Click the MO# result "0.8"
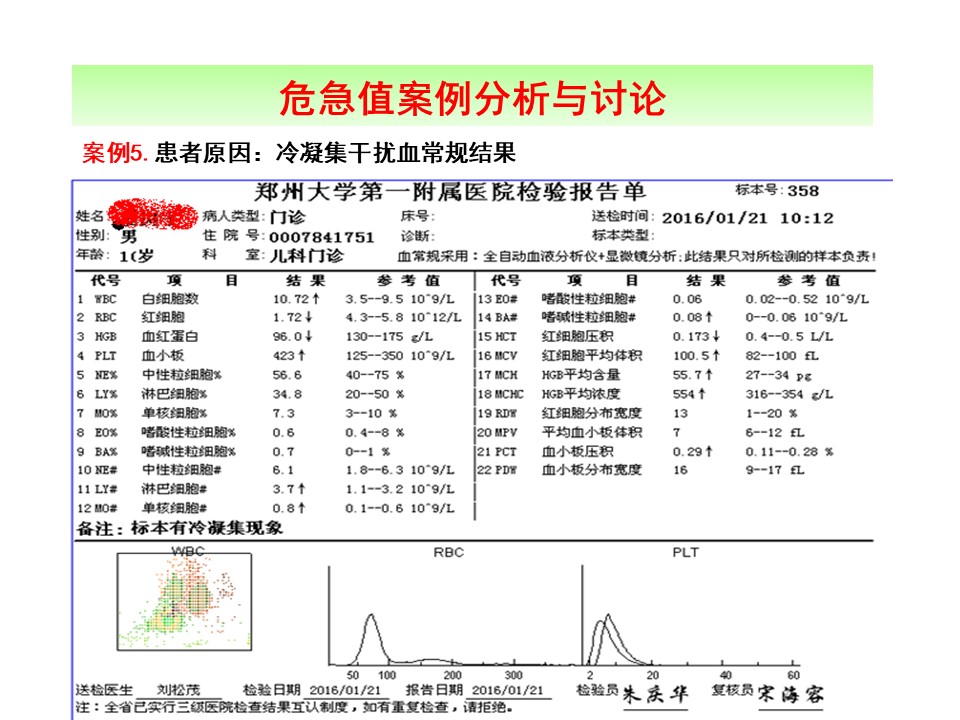The image size is (960, 720). point(283,508)
